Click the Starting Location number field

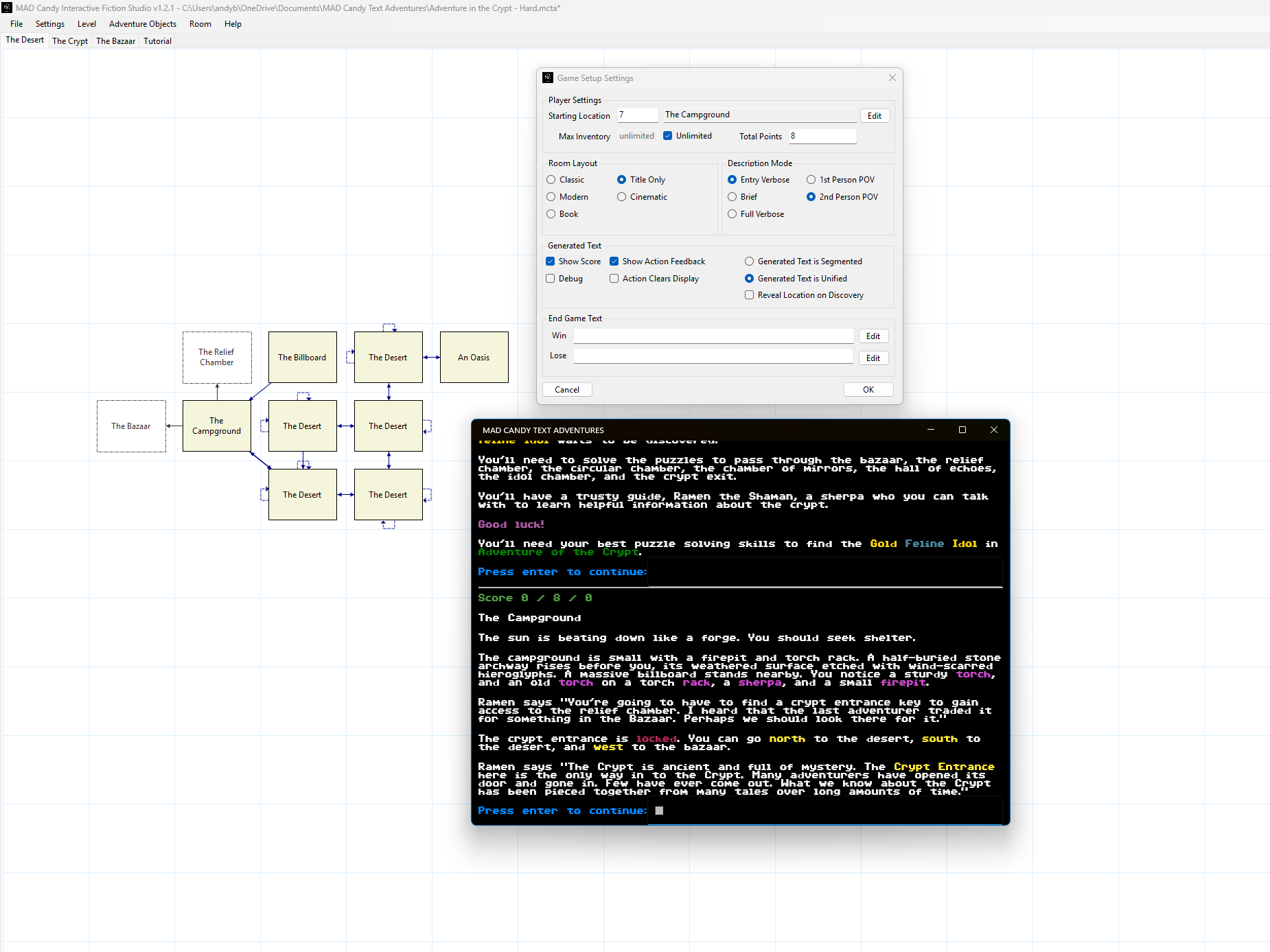point(637,115)
